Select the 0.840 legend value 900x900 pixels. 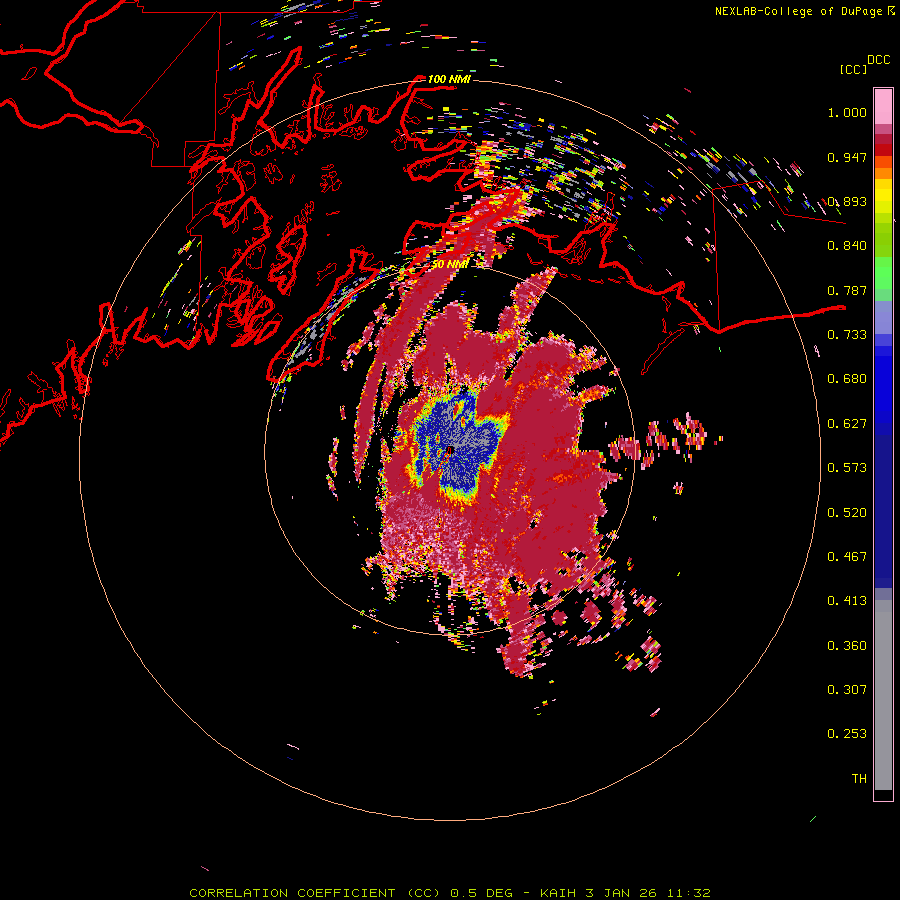click(x=847, y=246)
